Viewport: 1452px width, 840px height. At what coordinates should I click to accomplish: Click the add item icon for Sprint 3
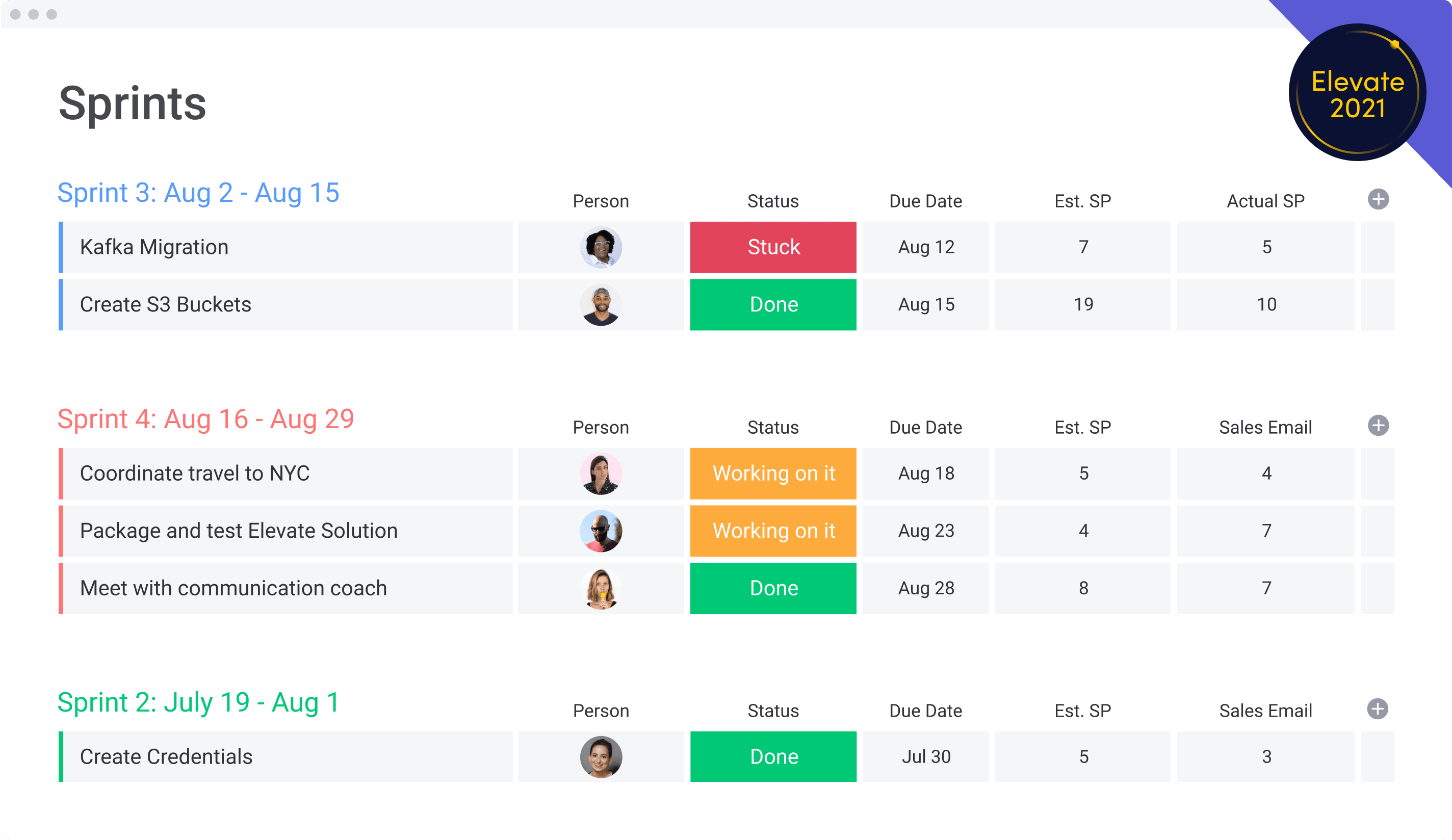(x=1378, y=199)
